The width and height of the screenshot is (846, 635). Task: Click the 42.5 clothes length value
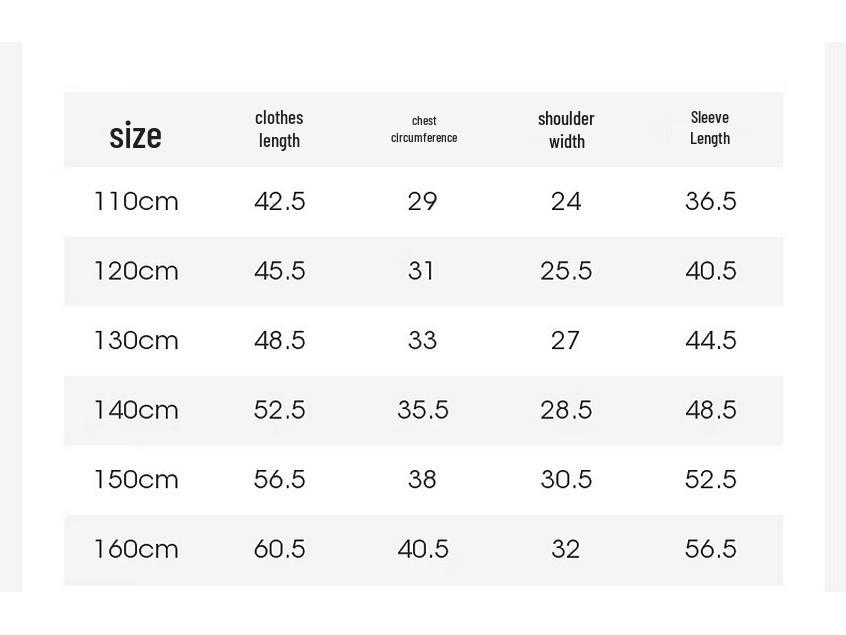click(x=279, y=201)
